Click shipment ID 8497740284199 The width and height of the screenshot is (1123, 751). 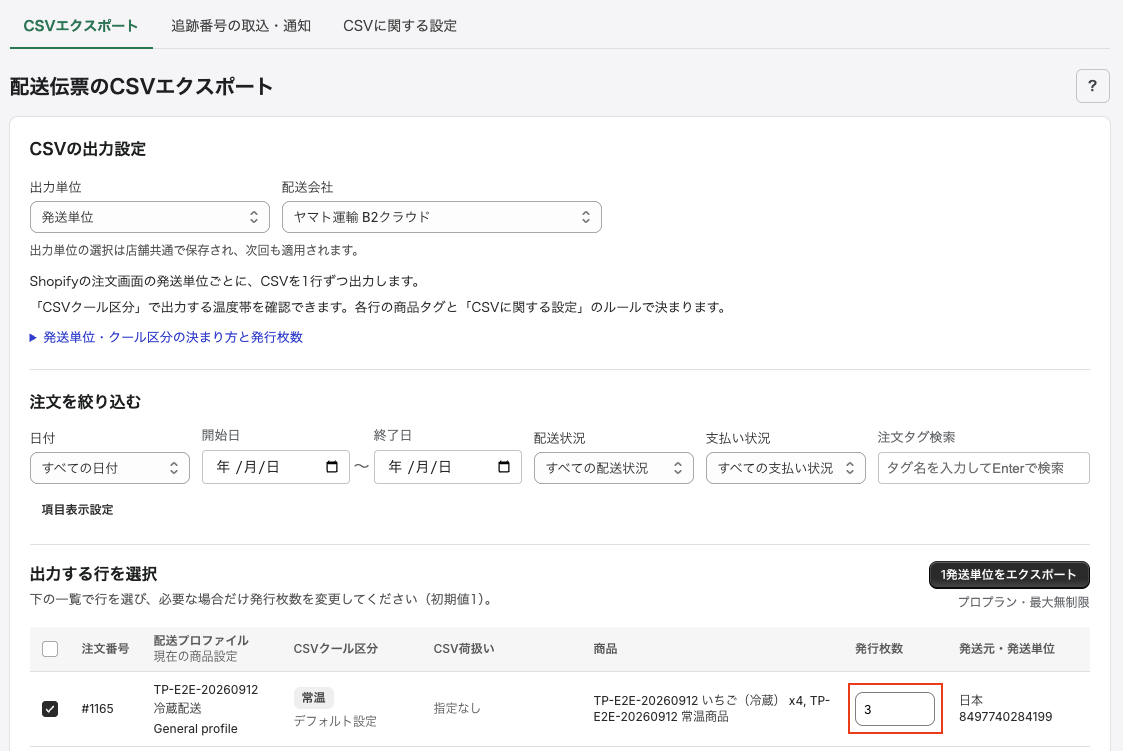click(x=1006, y=717)
